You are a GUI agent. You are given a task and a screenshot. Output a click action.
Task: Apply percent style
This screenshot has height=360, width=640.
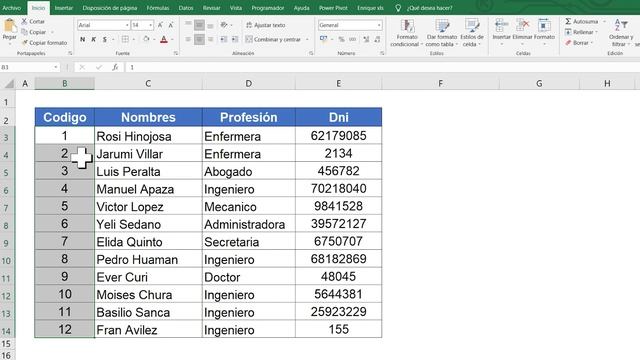coord(341,39)
